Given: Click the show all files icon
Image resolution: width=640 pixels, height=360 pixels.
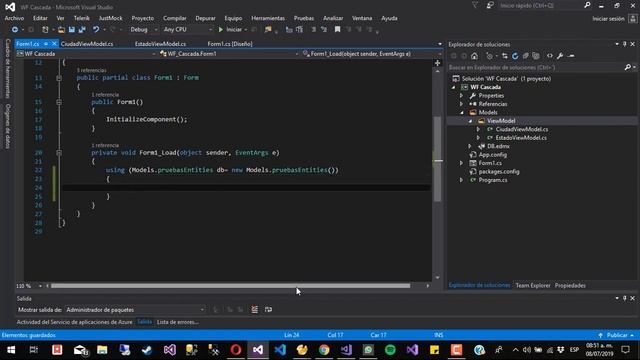Looking at the screenshot, I should click(x=536, y=56).
